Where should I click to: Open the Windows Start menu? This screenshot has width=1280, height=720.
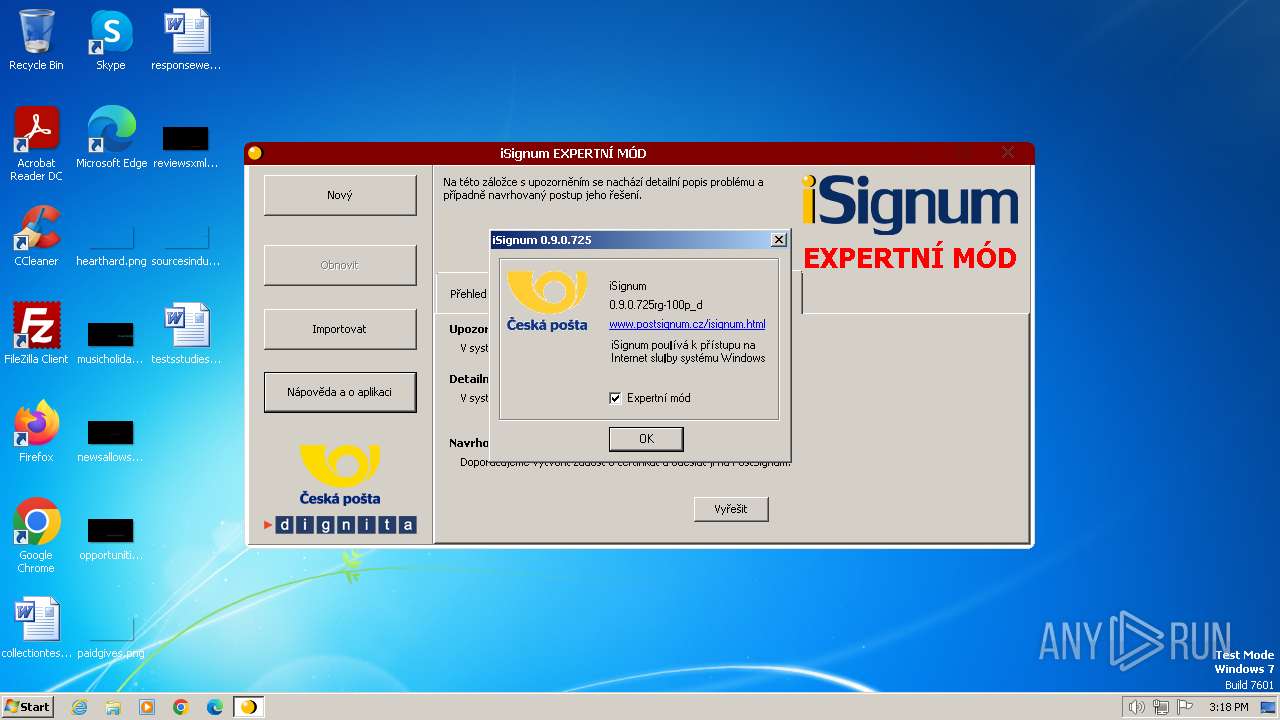tap(28, 707)
